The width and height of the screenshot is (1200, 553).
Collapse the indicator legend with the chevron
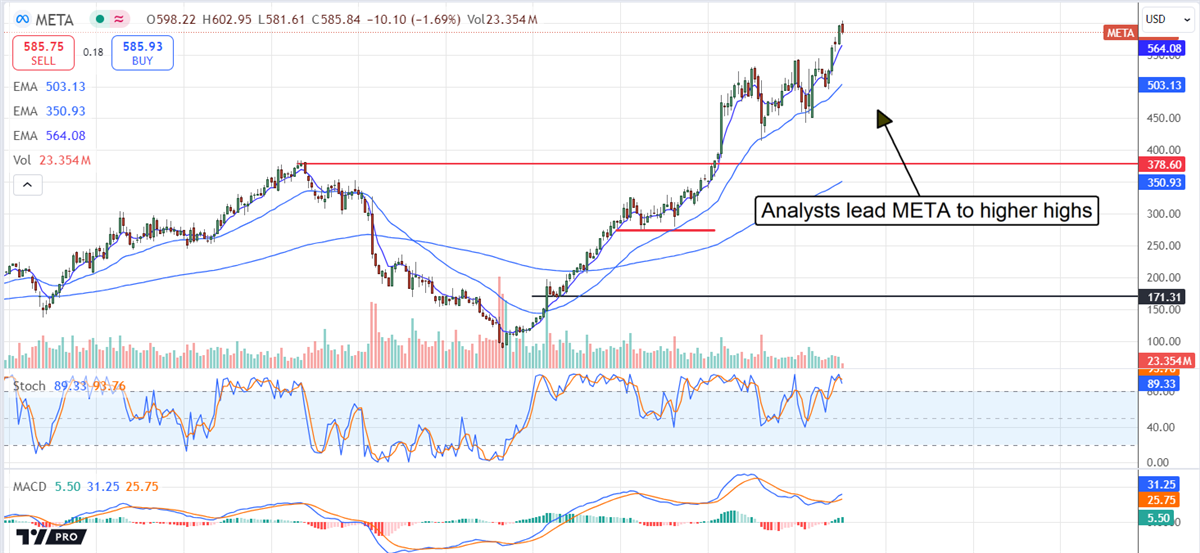point(27,184)
